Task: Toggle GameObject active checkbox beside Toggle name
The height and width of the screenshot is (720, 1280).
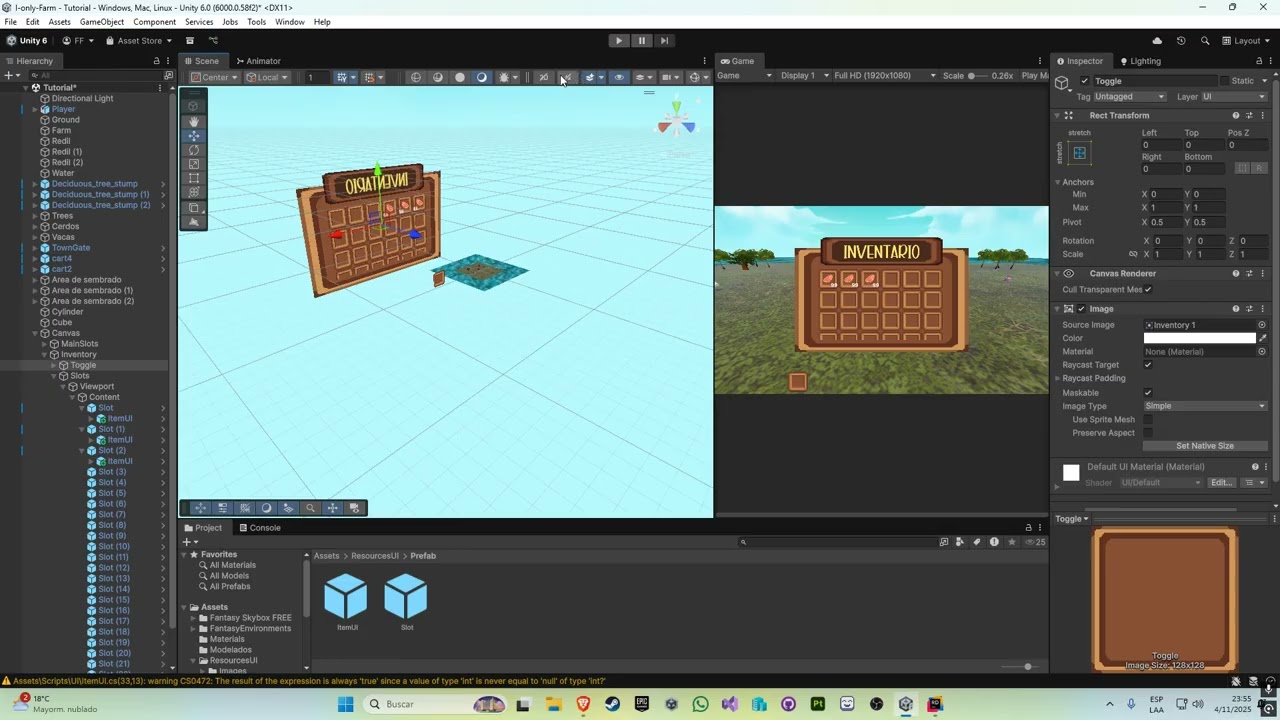Action: (1085, 81)
